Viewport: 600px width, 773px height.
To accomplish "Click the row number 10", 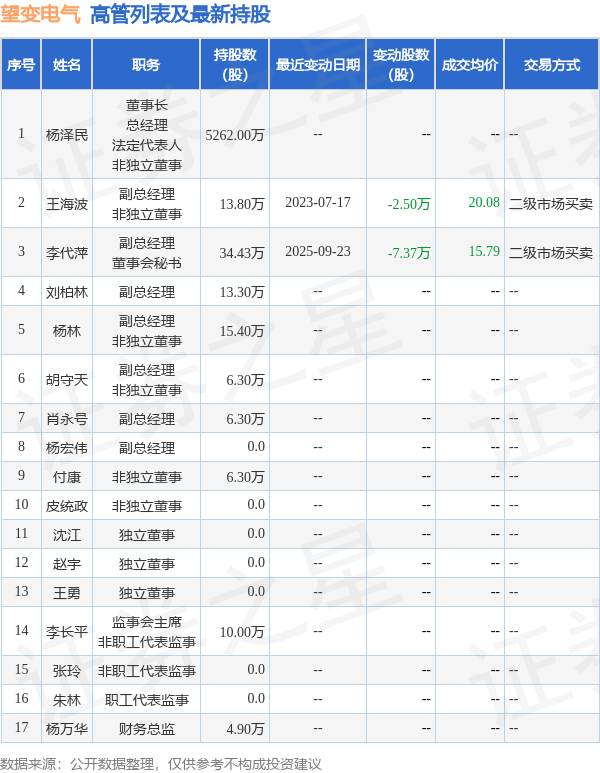I will (x=21, y=504).
